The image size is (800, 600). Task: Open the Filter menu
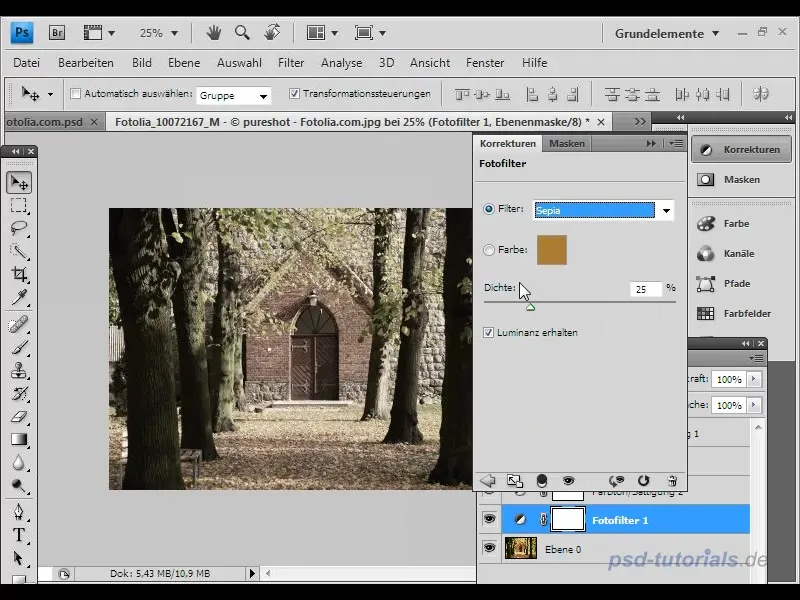click(291, 63)
